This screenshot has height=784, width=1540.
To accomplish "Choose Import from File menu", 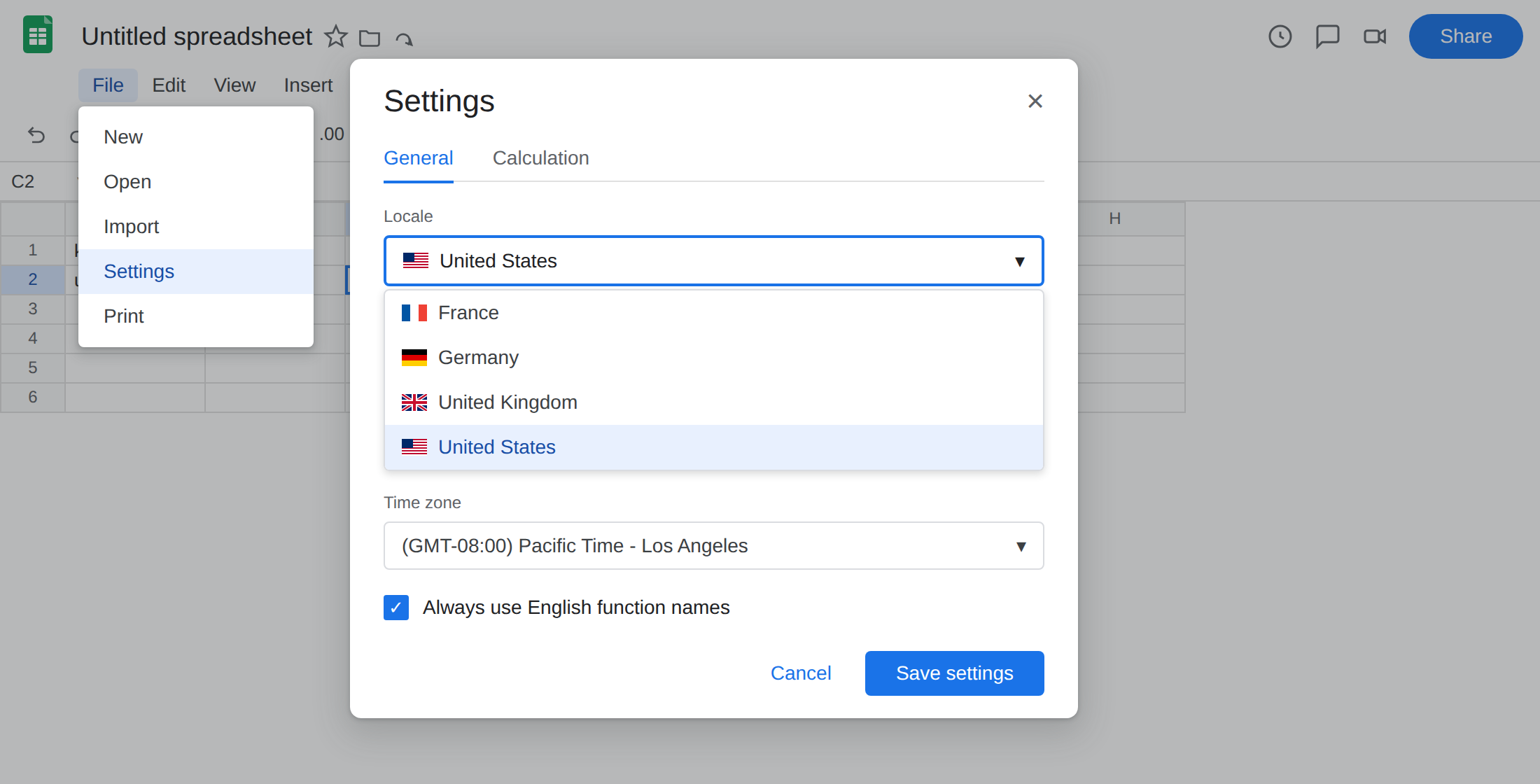I will [196, 227].
